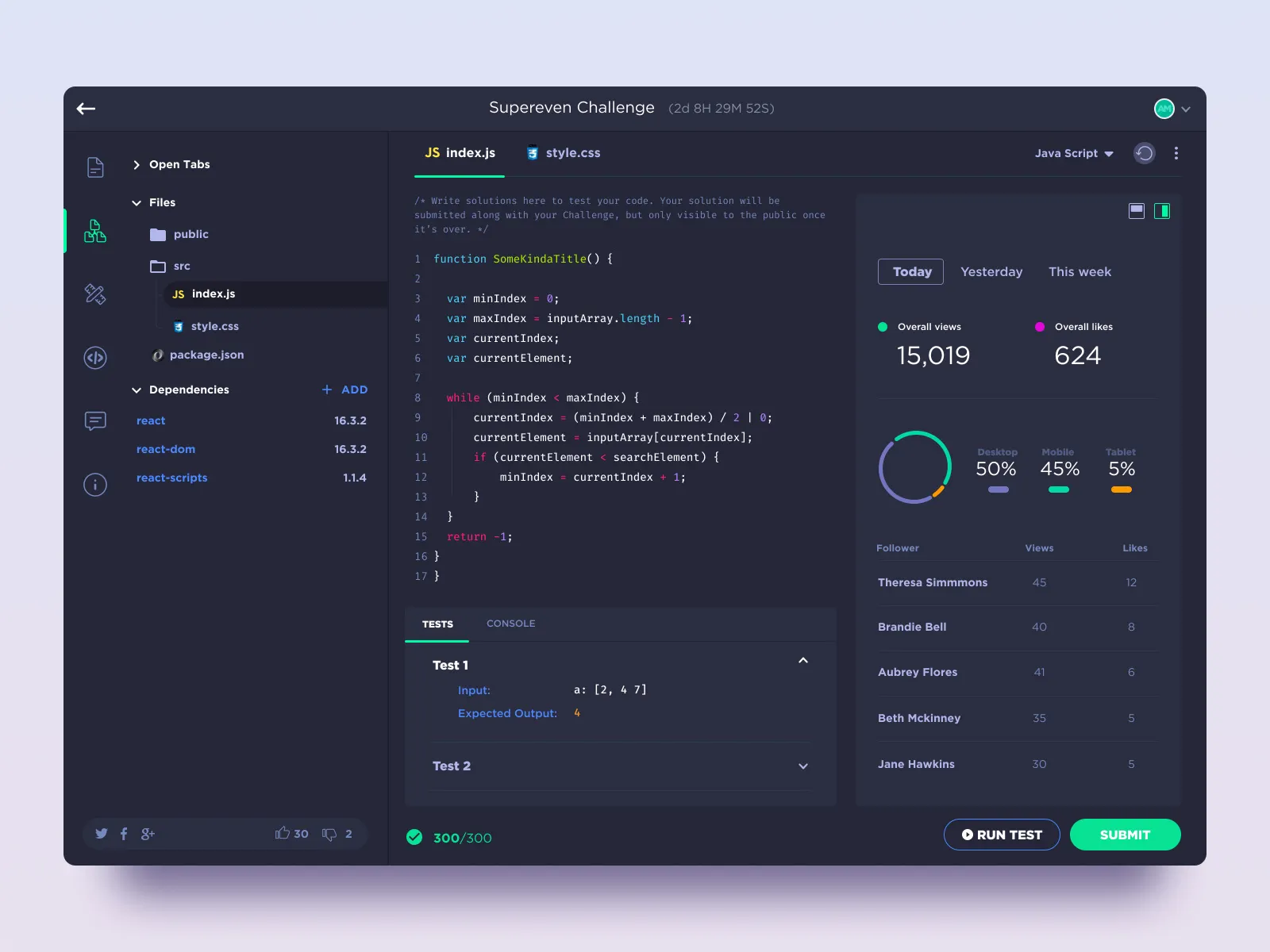This screenshot has width=1270, height=952.
Task: Select index.js in the src folder
Action: [213, 294]
